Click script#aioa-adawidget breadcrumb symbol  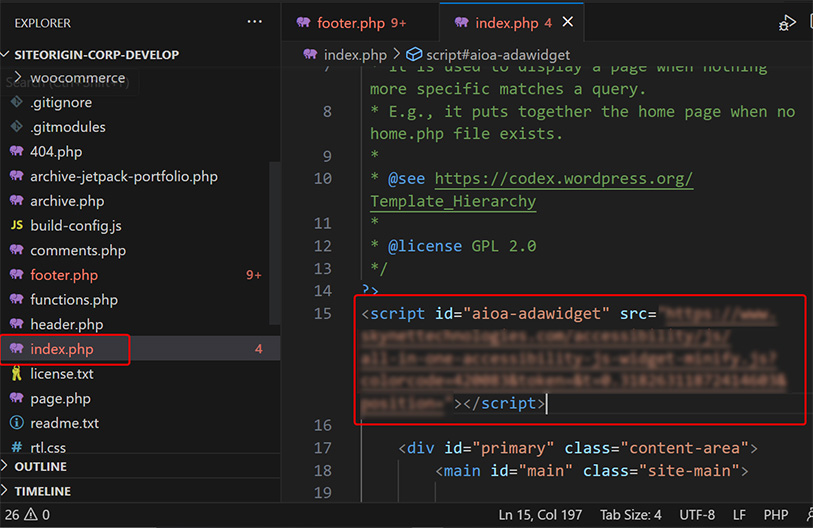click(x=498, y=55)
